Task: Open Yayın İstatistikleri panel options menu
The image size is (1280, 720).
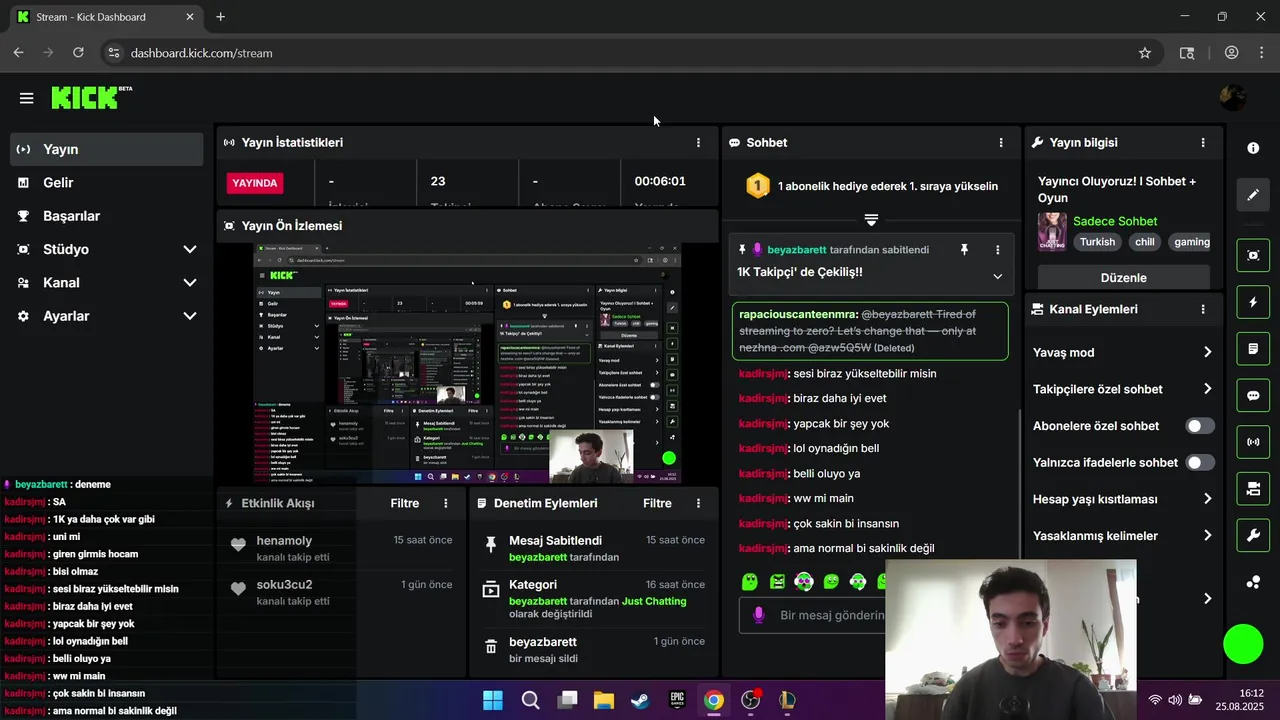Action: point(698,143)
